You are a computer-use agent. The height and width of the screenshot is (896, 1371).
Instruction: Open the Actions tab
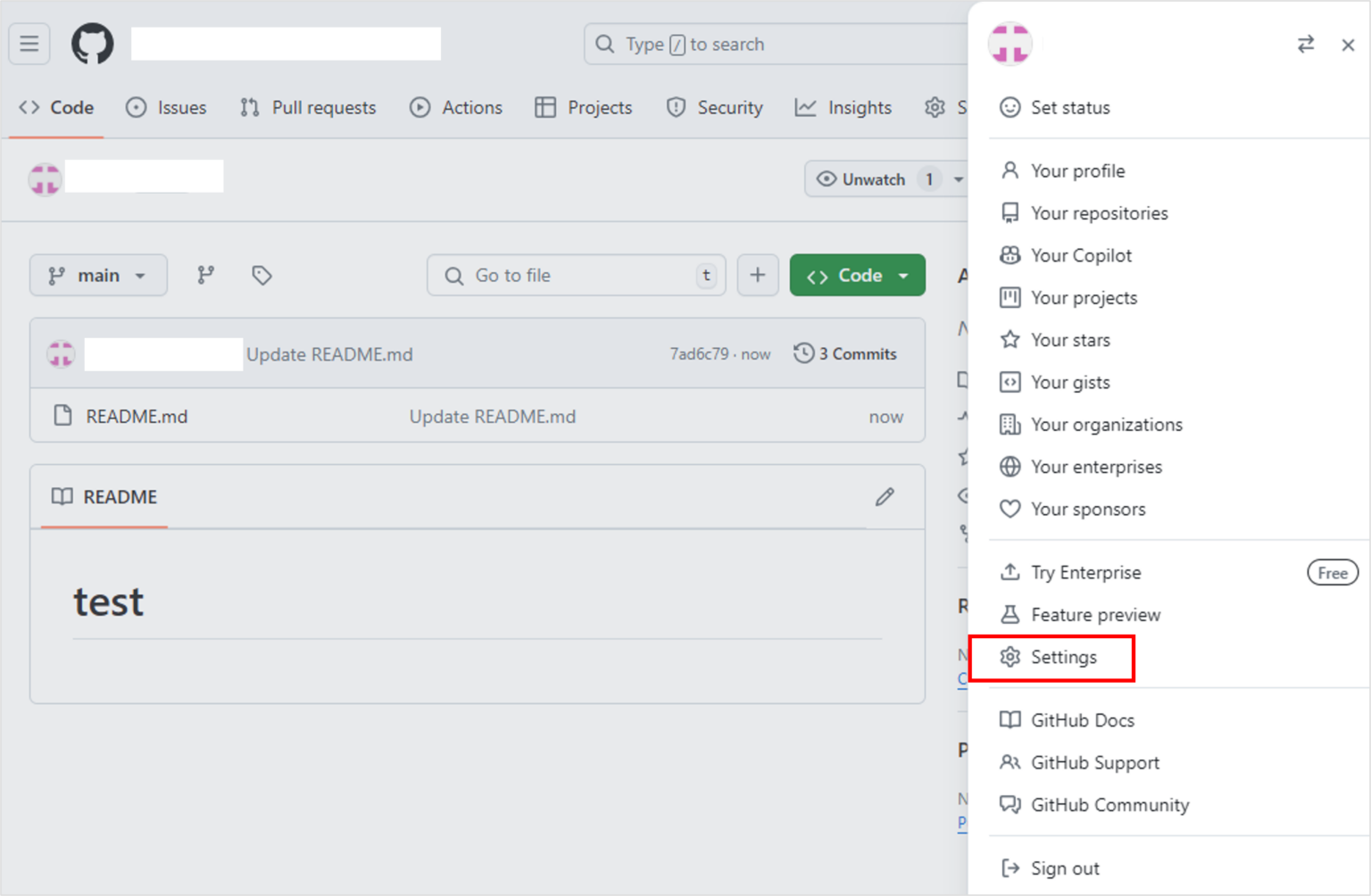pyautogui.click(x=456, y=107)
